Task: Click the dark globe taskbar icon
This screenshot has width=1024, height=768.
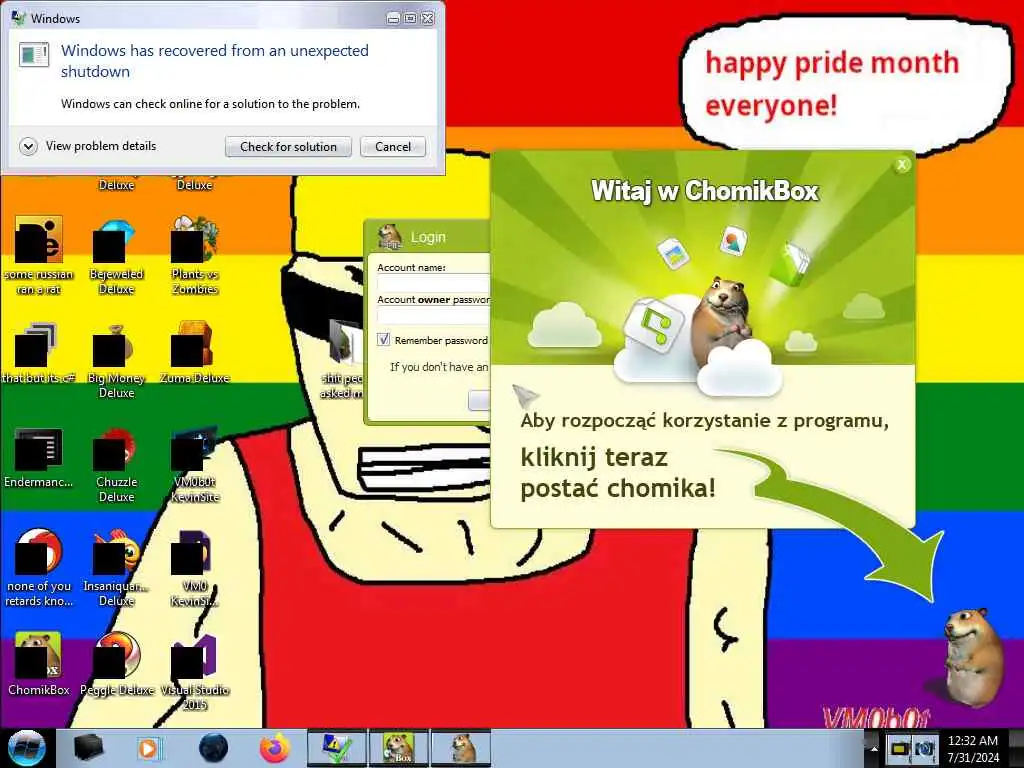Action: tap(214, 748)
